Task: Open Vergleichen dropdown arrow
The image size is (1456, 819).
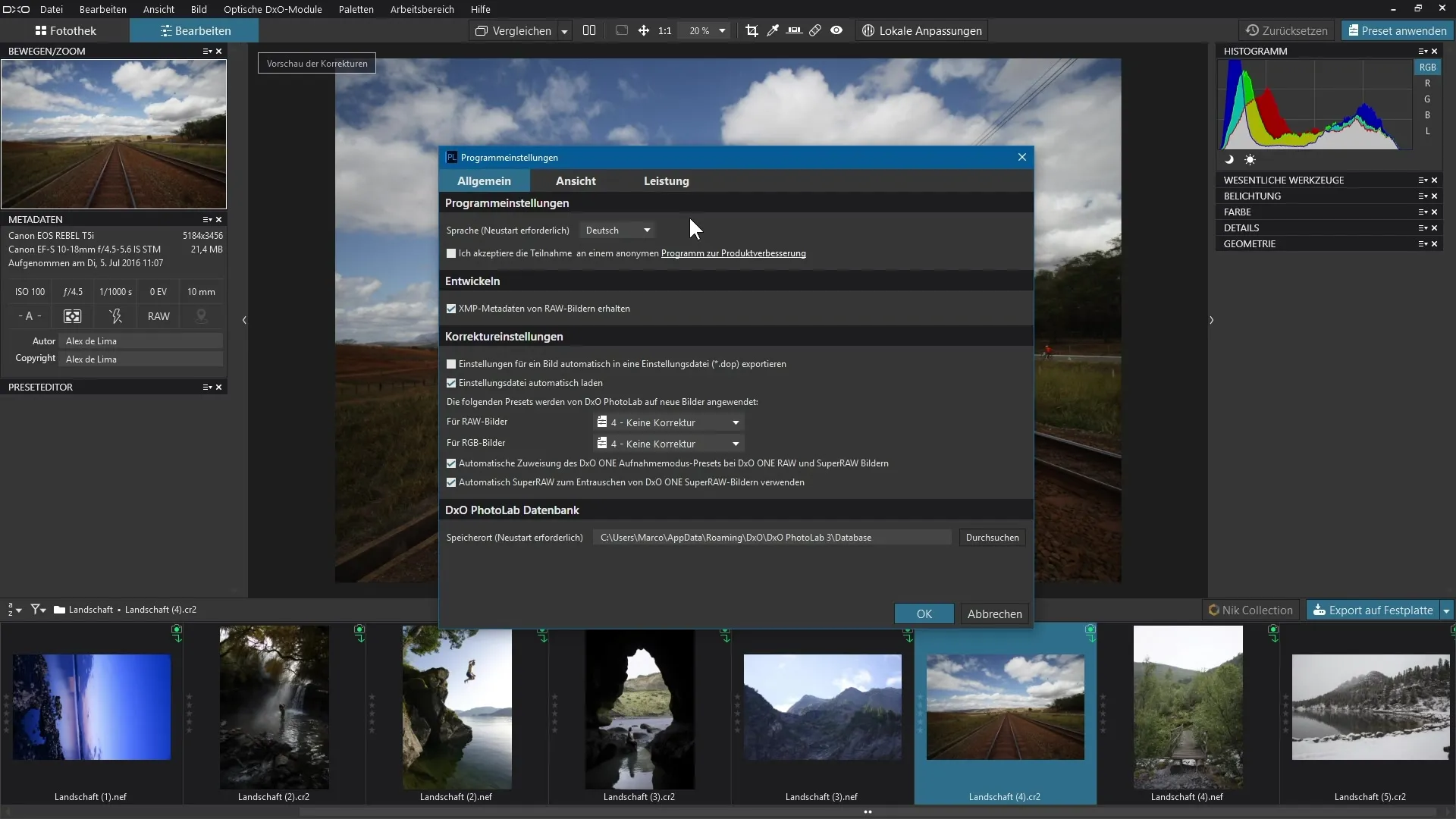Action: (564, 31)
